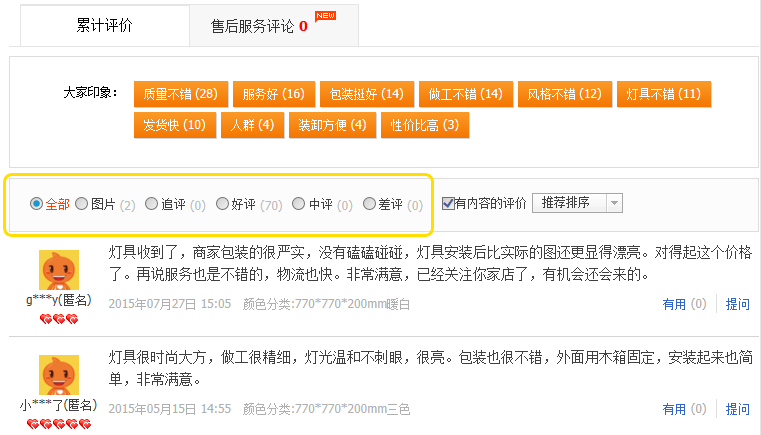Click the 服务好 (16) impression tag
The image size is (761, 435).
pyautogui.click(x=272, y=94)
